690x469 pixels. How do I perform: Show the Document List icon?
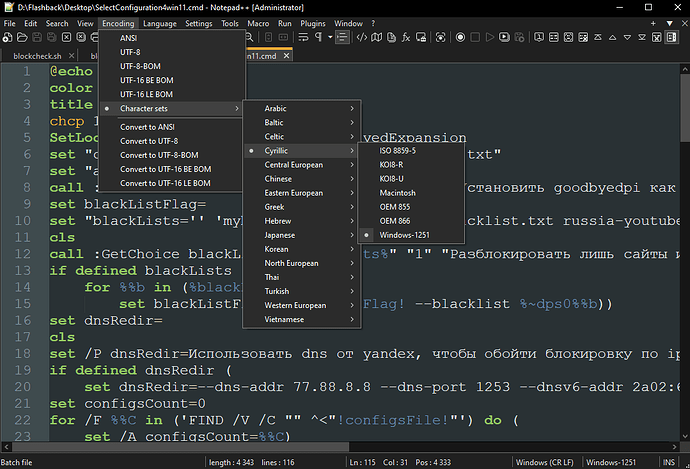pos(391,37)
